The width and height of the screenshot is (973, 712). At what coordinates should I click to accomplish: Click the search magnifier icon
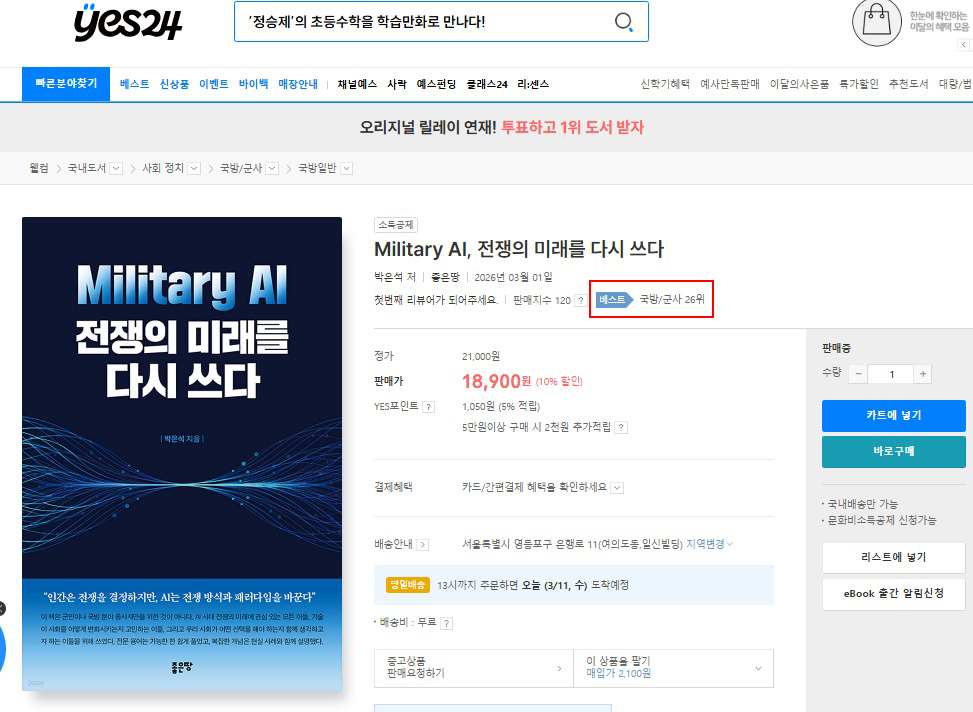coord(623,22)
